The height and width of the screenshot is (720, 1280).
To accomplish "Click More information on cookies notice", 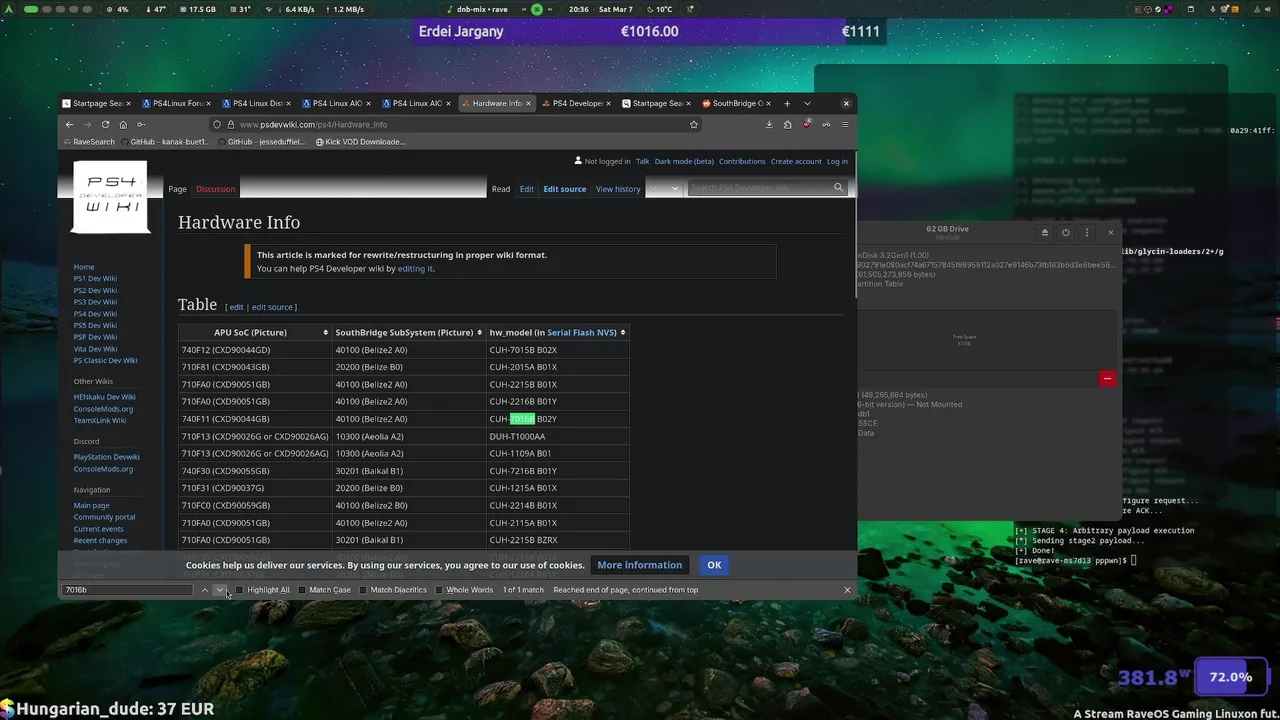I will (x=639, y=565).
